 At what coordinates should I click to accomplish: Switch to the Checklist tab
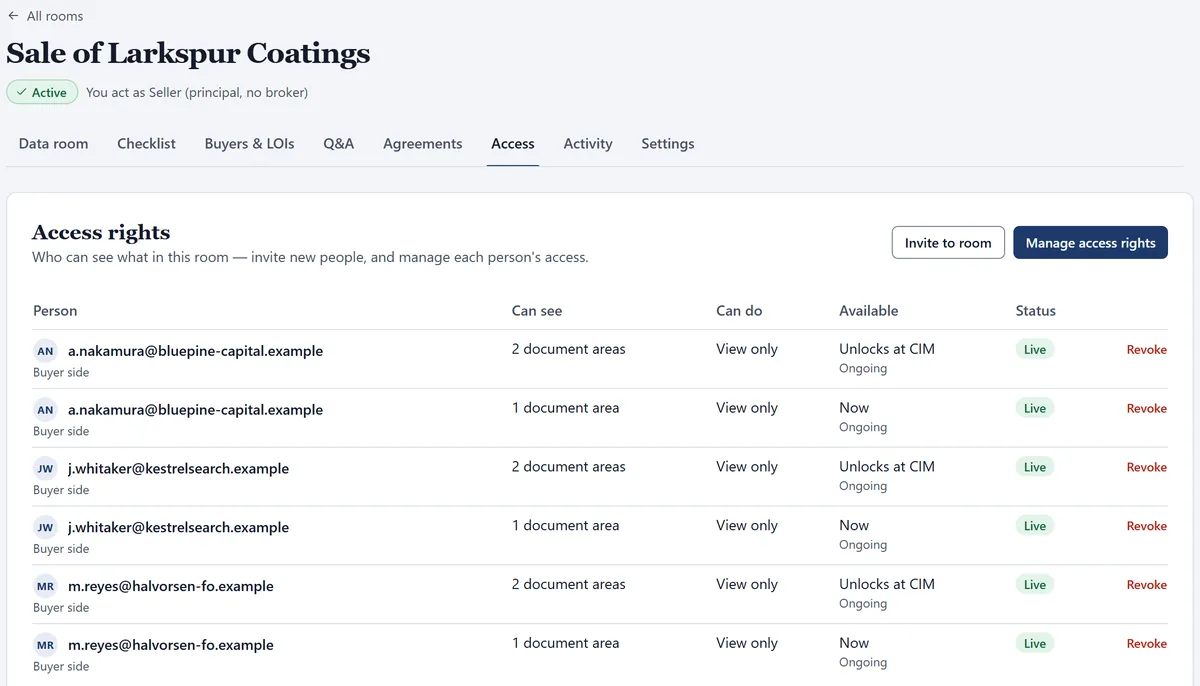tap(146, 144)
